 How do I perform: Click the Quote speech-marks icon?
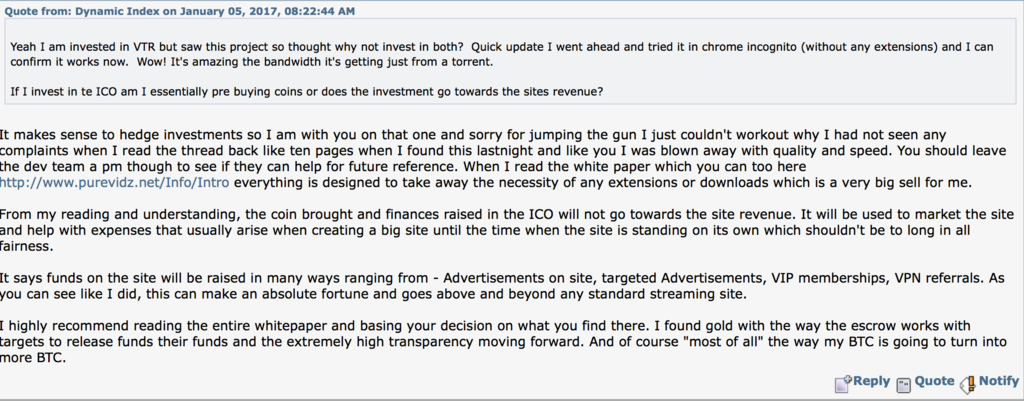(903, 384)
